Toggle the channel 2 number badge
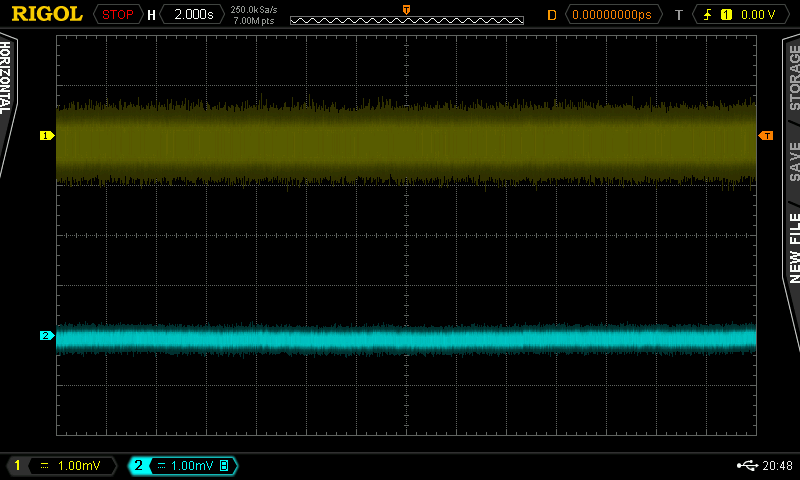The image size is (800, 480). tap(138, 466)
